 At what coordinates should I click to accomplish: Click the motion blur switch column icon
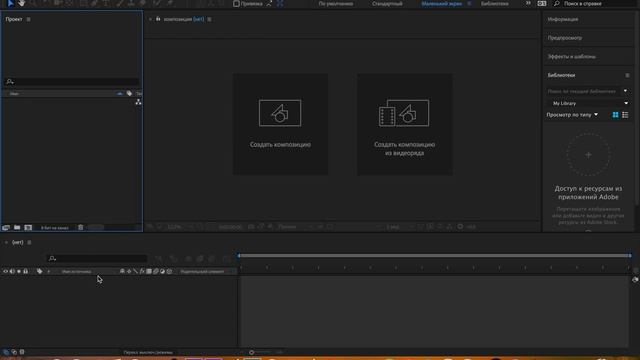[x=156, y=271]
